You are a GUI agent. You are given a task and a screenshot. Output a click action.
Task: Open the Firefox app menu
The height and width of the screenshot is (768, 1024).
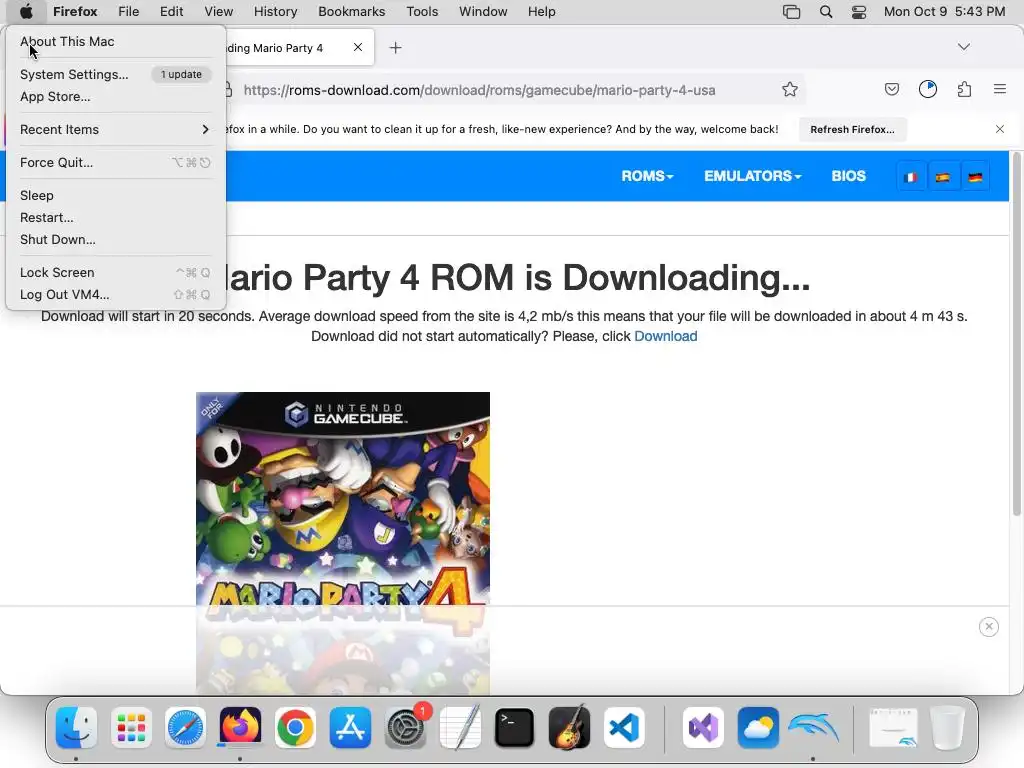[75, 12]
